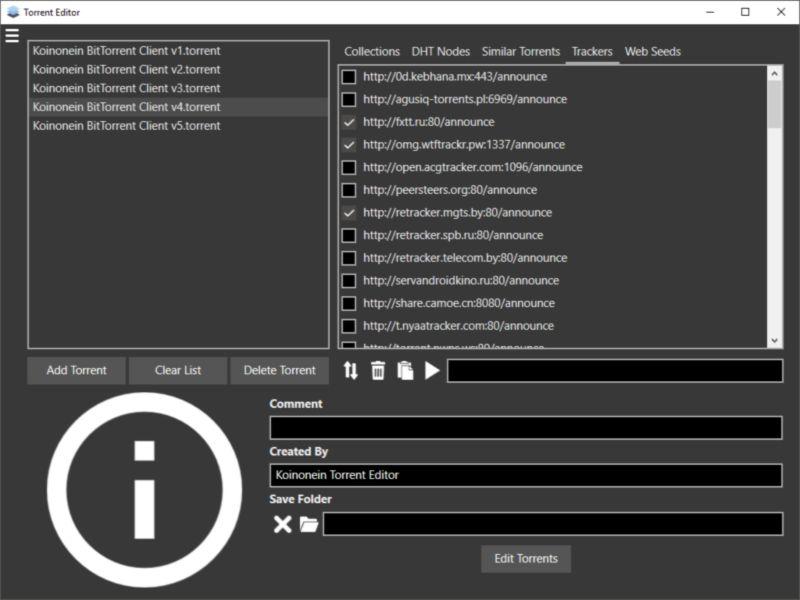This screenshot has width=800, height=600.
Task: Check the retracker.spb.ru:80 tracker checkbox
Action: (349, 235)
